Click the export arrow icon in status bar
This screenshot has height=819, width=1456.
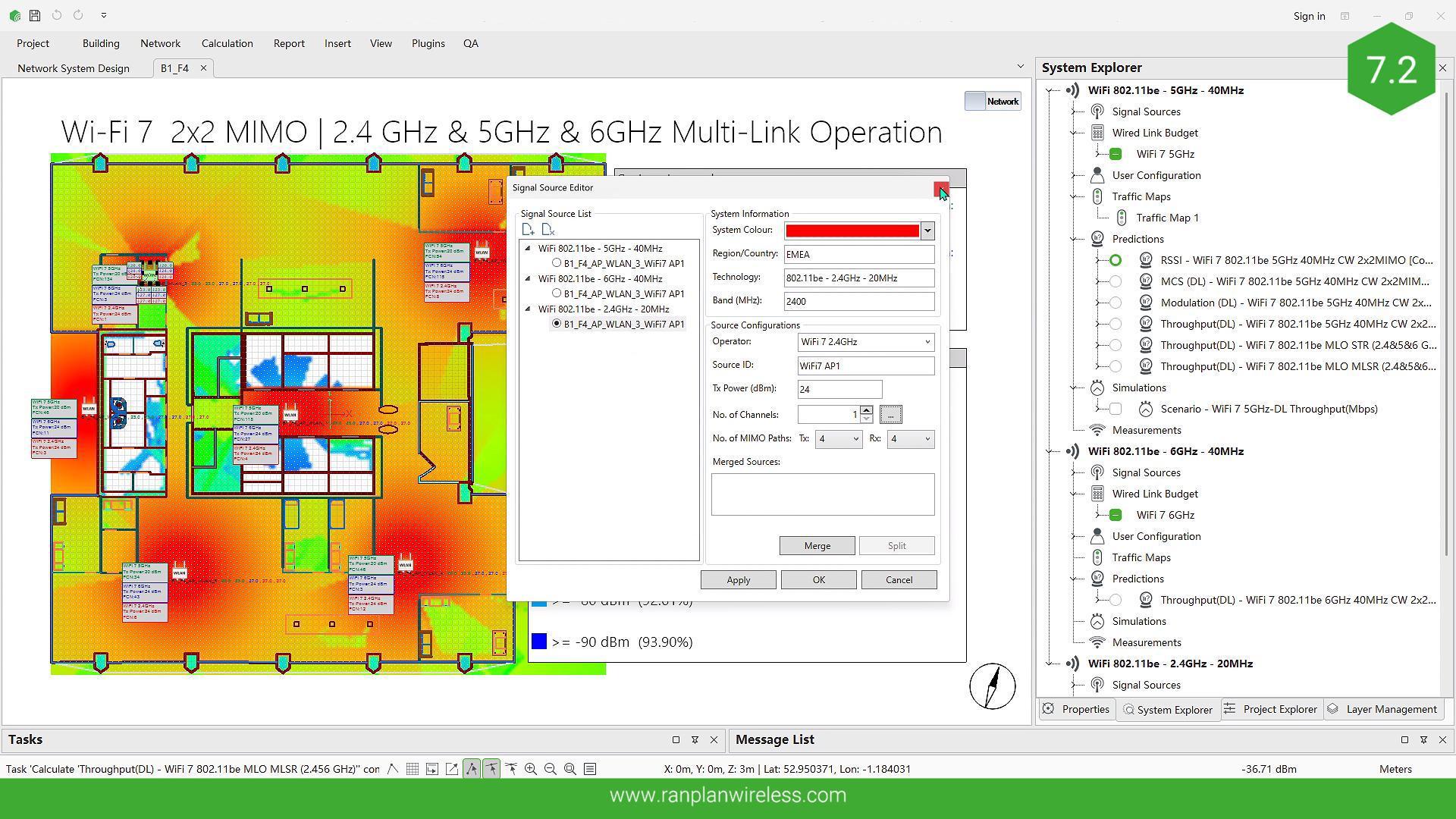452,769
